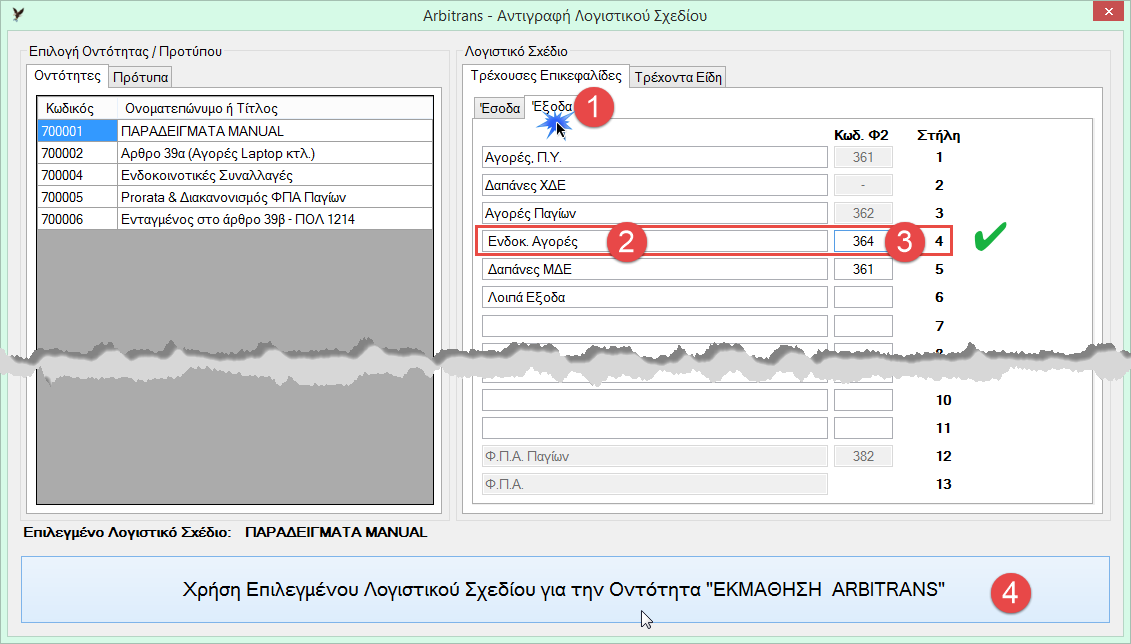Select the Έσοδα sub-tab

pyautogui.click(x=499, y=108)
